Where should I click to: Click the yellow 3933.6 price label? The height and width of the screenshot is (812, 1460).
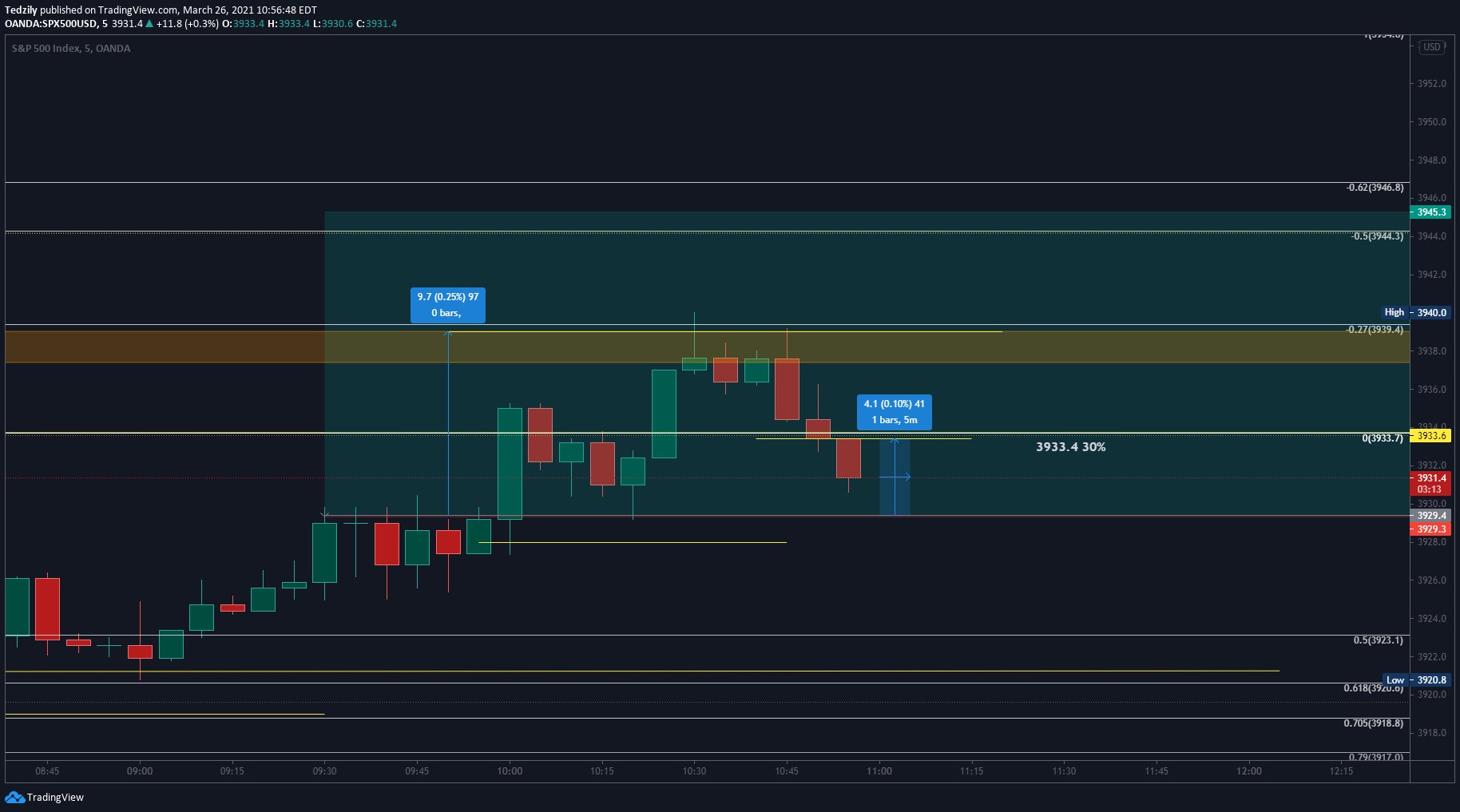coord(1430,436)
